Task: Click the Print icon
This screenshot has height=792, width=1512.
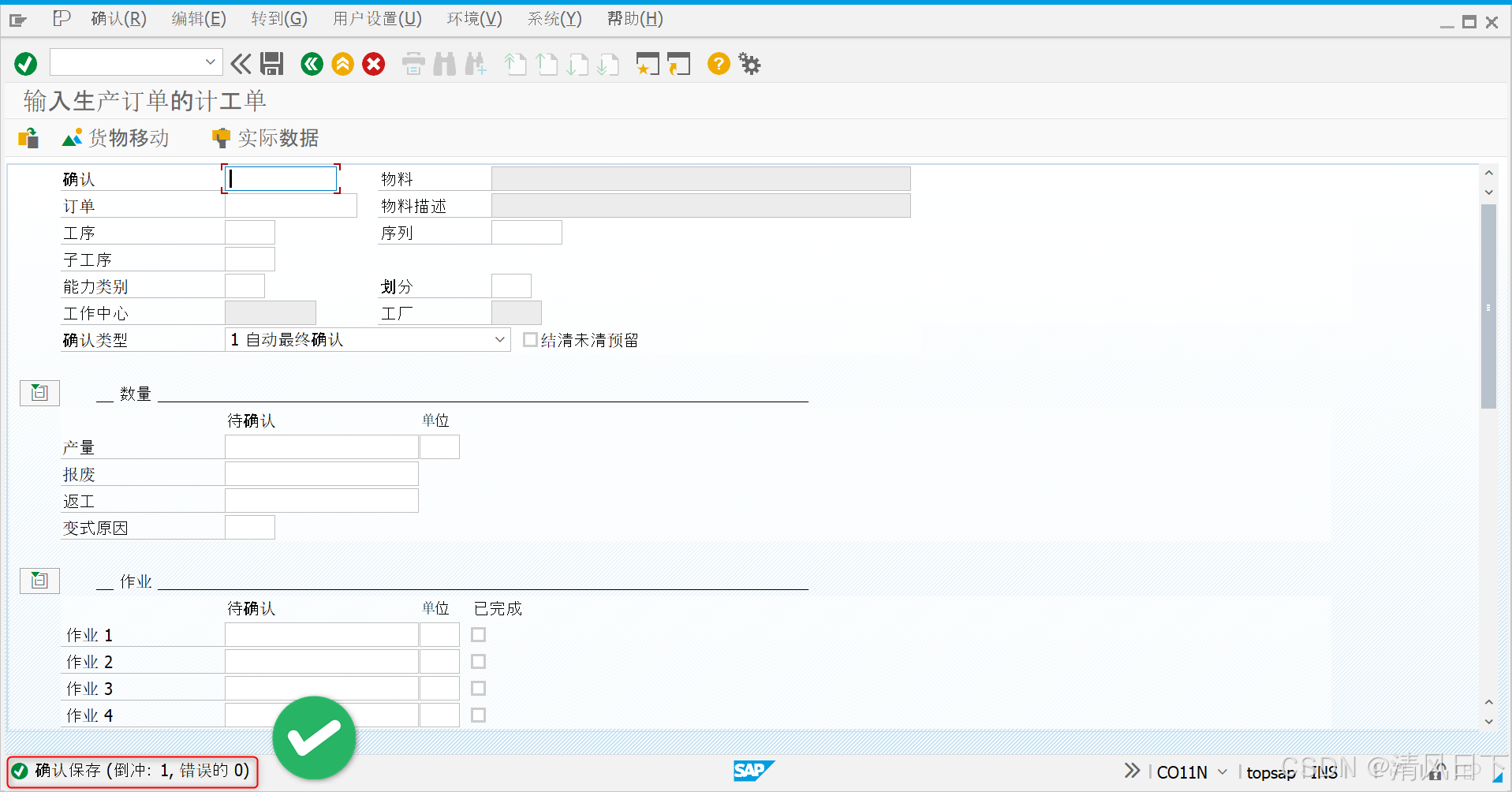Action: point(413,64)
